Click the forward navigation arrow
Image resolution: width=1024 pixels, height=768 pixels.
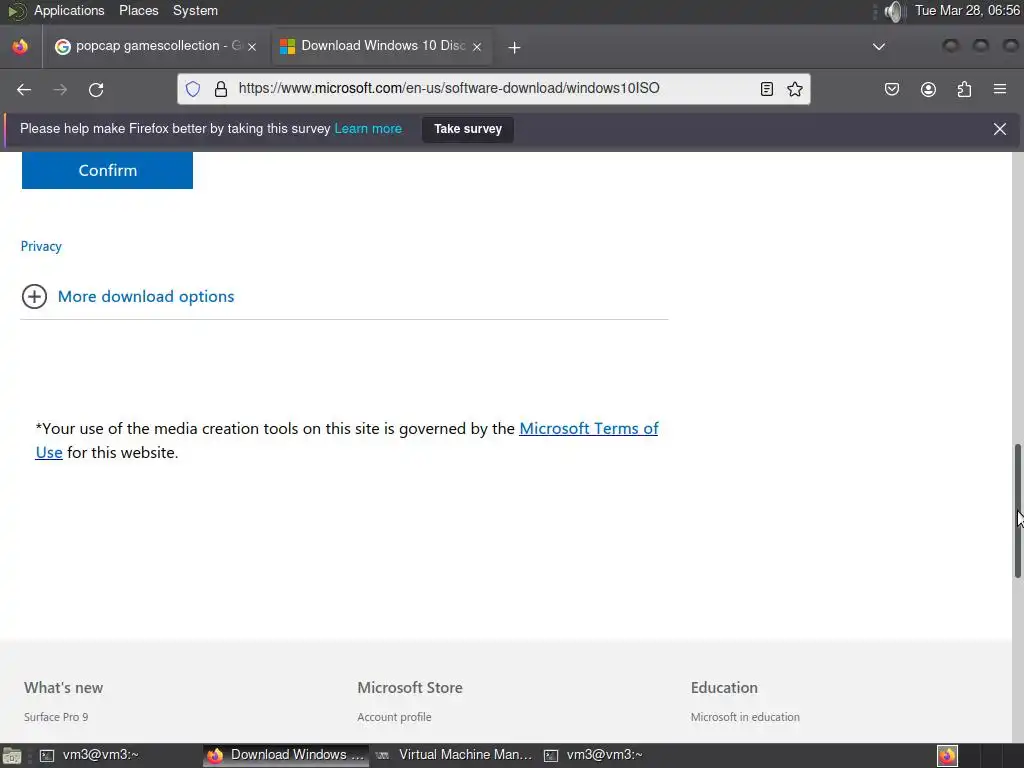point(60,89)
